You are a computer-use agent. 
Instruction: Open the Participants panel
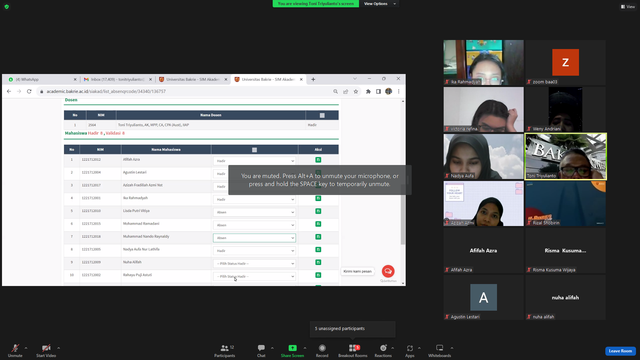(224, 350)
